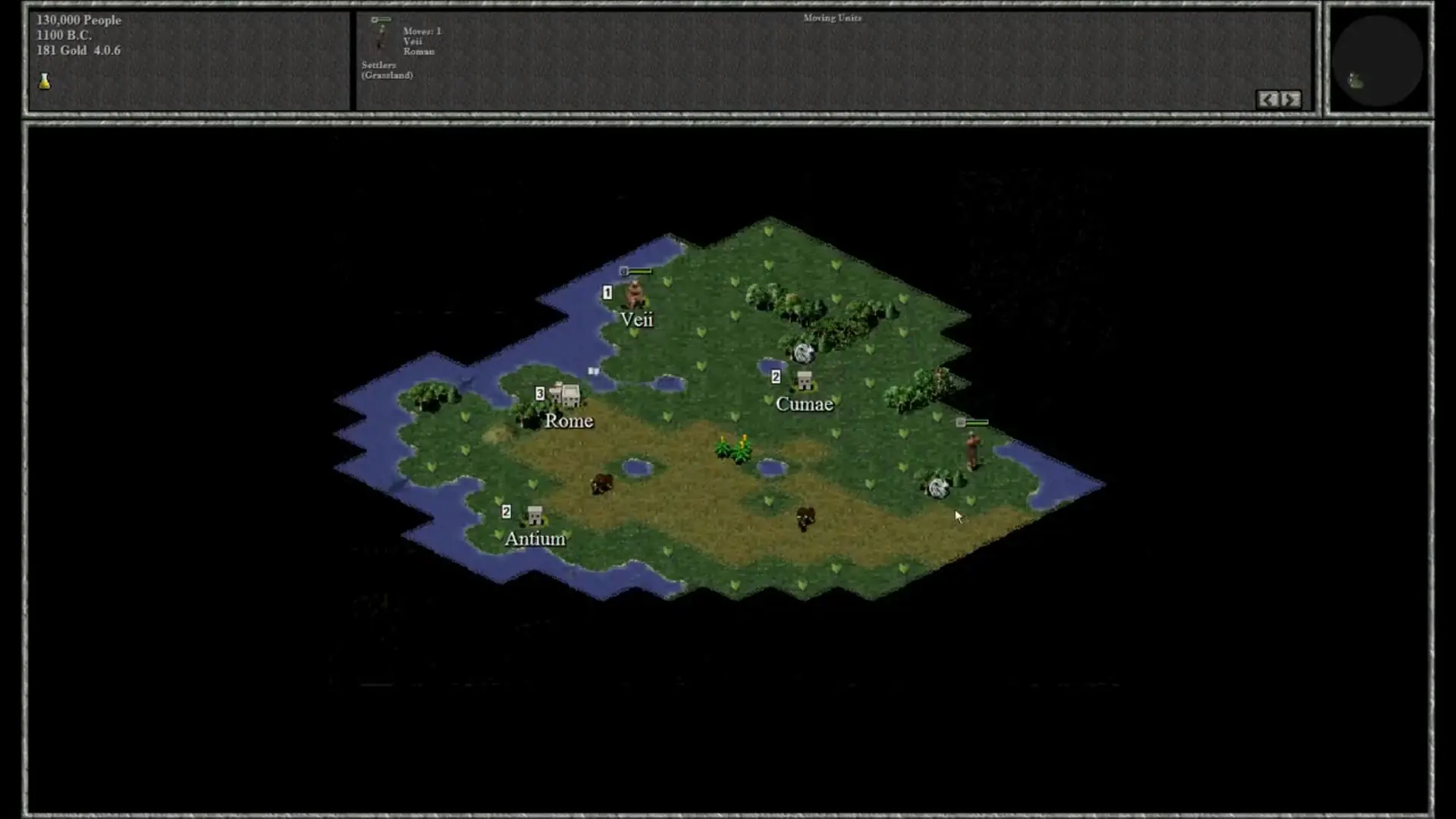Go to the next unit with right arrow
The height and width of the screenshot is (819, 1456).
(x=1291, y=99)
